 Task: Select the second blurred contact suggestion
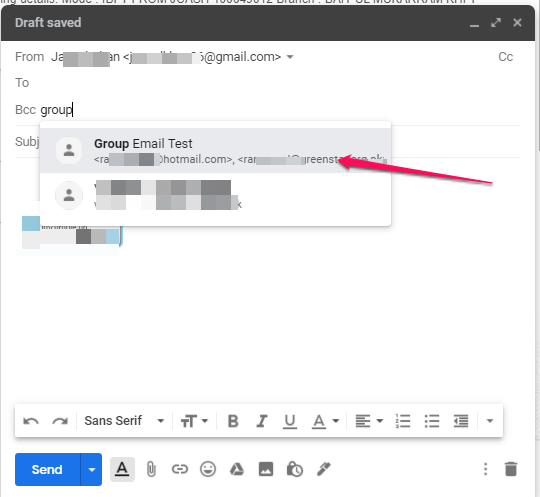point(216,195)
